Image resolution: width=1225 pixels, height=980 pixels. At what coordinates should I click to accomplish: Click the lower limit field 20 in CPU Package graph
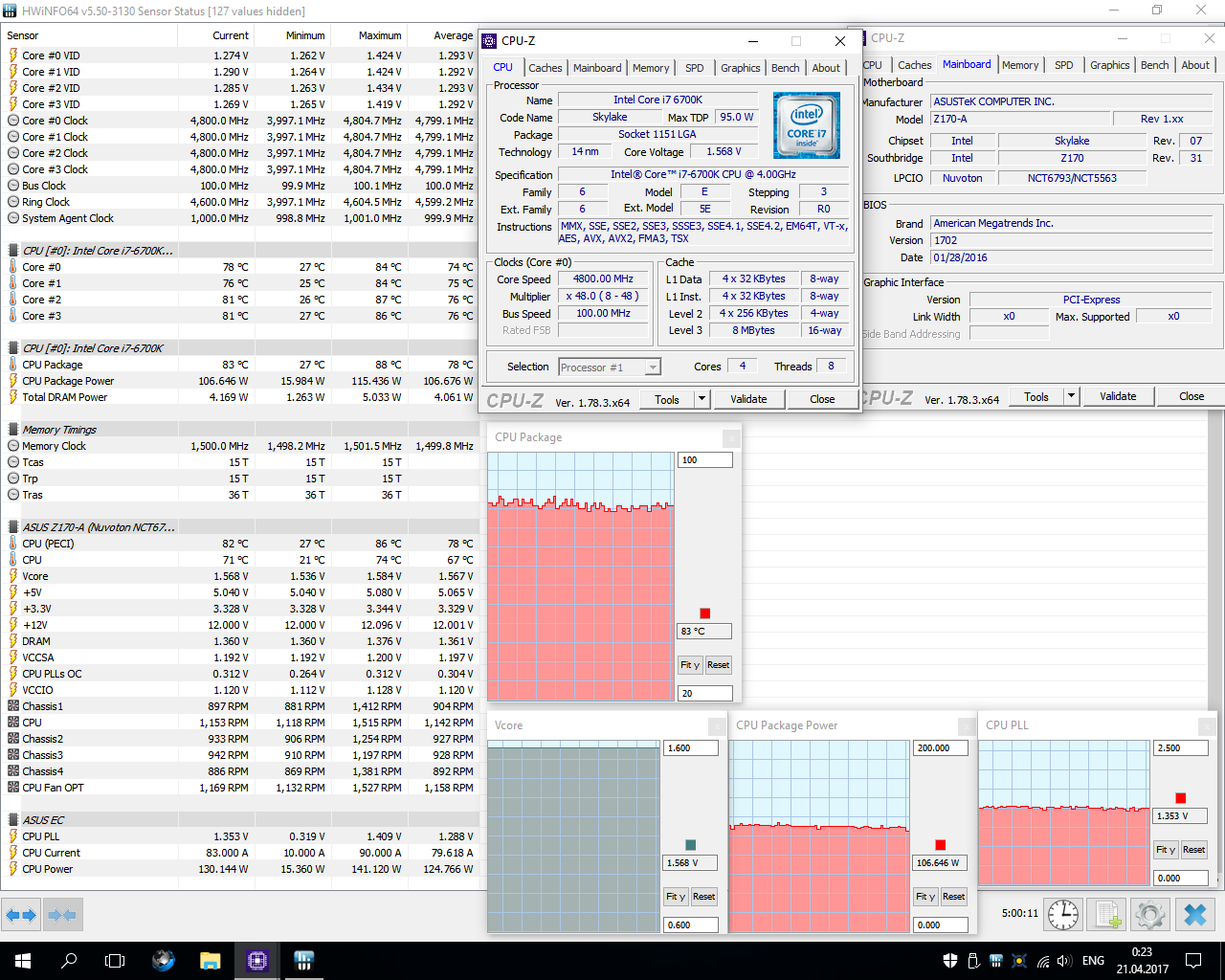[x=705, y=693]
